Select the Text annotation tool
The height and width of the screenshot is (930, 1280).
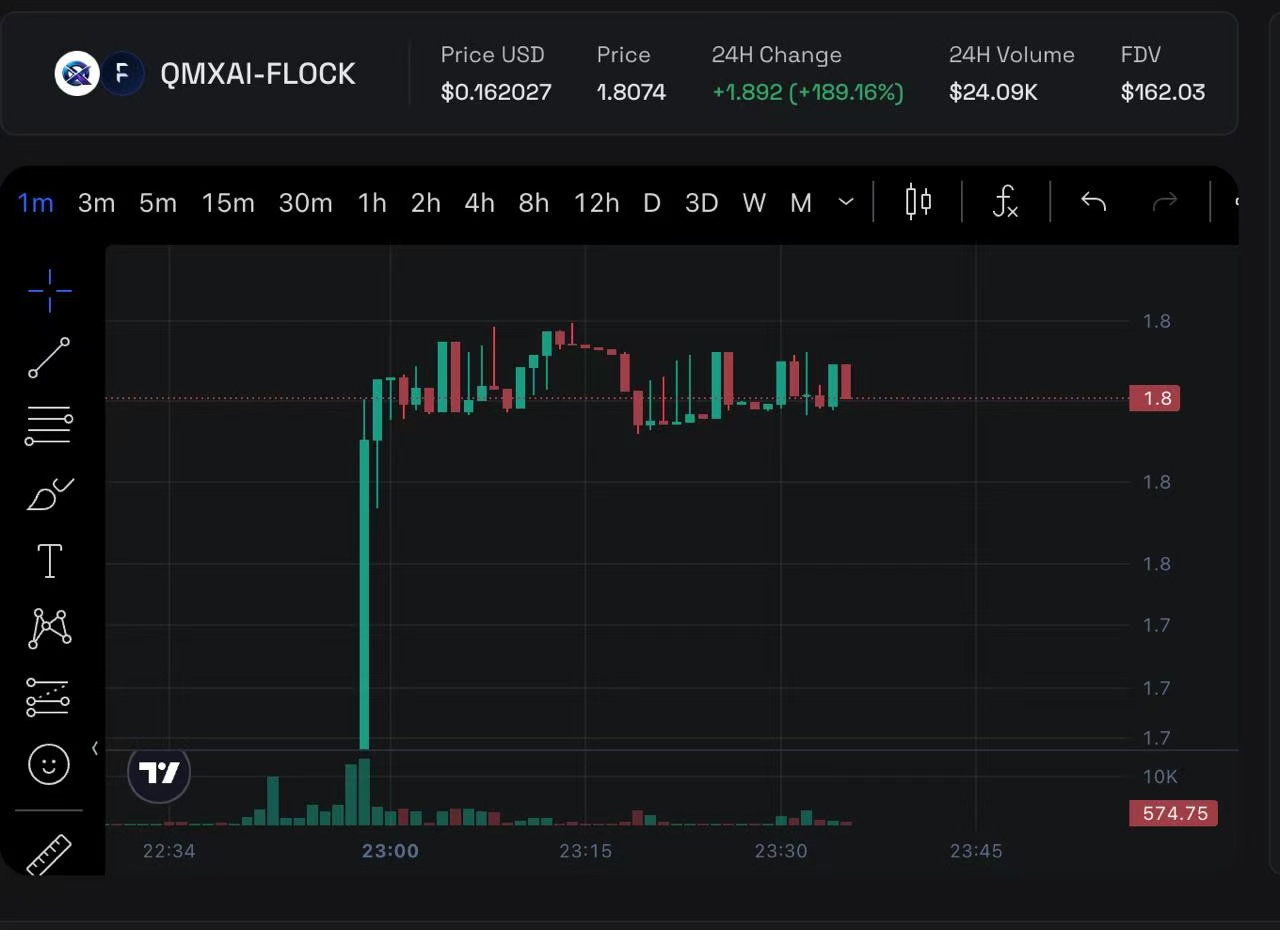tap(49, 561)
